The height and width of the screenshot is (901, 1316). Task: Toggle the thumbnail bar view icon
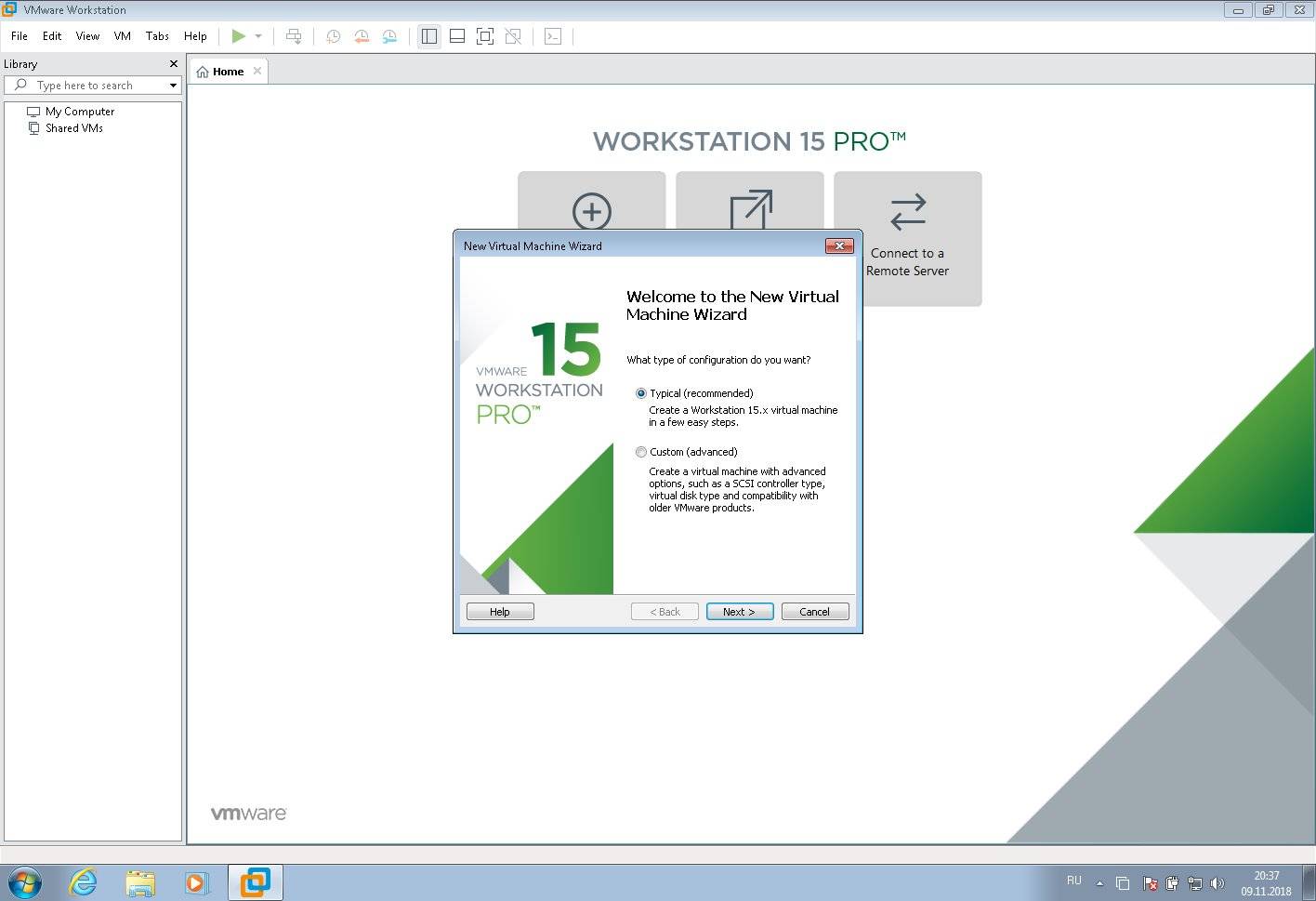tap(457, 36)
